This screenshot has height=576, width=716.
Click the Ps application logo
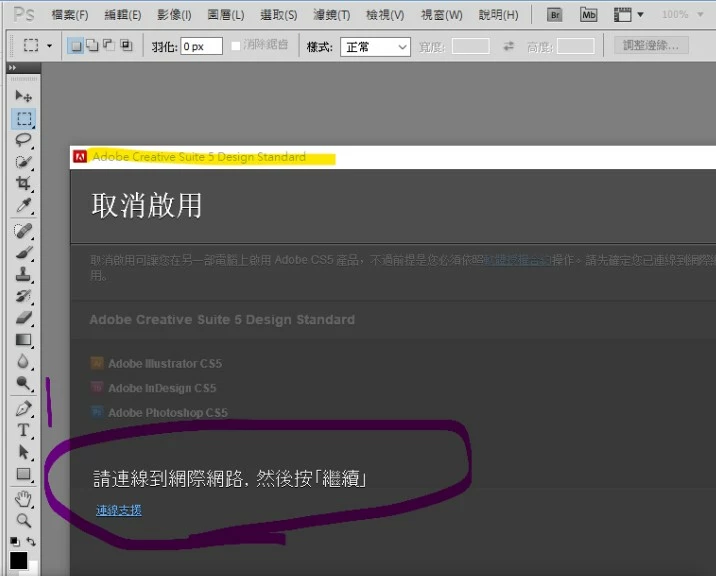click(x=23, y=15)
